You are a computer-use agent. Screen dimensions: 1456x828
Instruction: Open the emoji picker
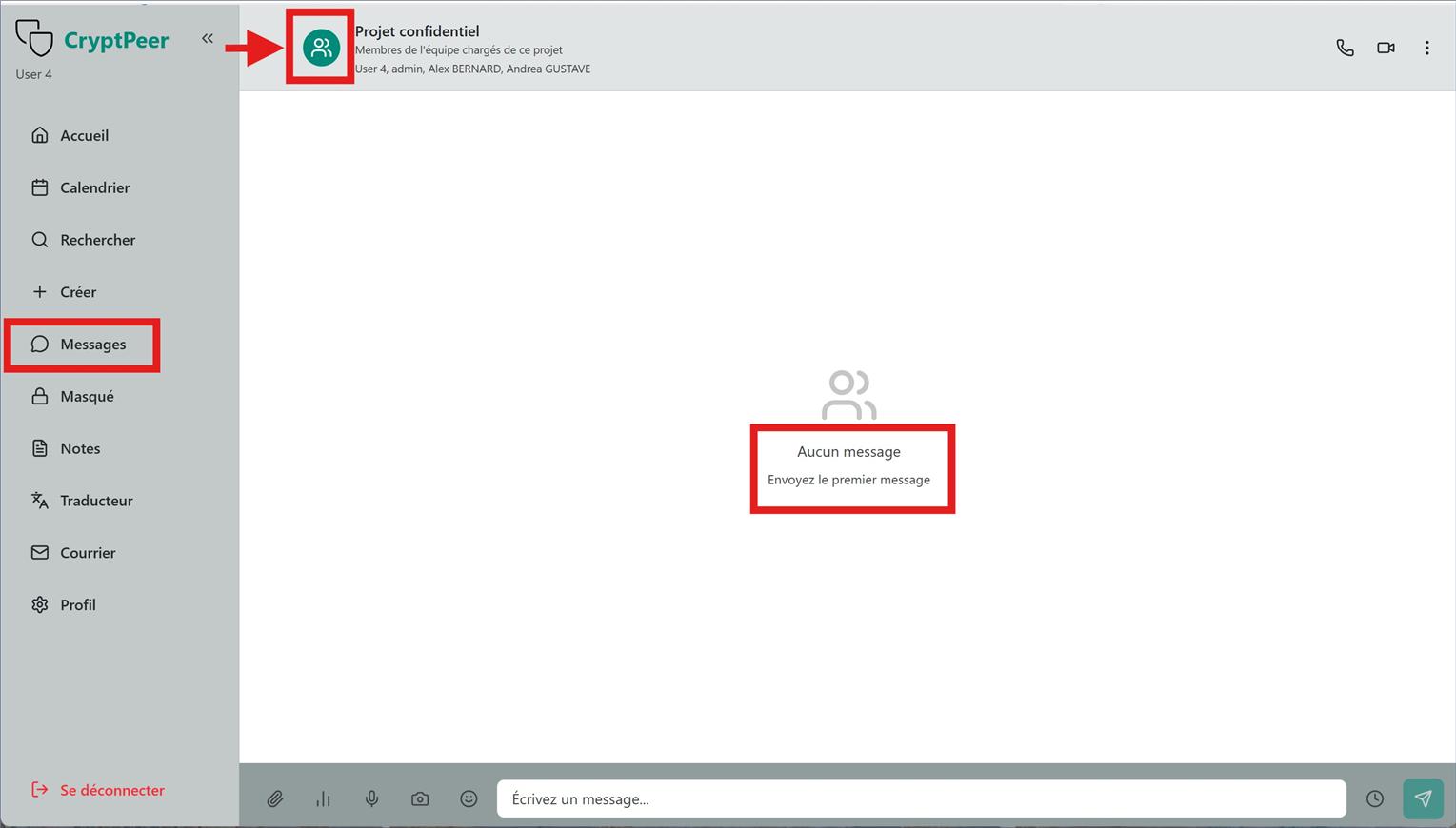click(x=469, y=798)
